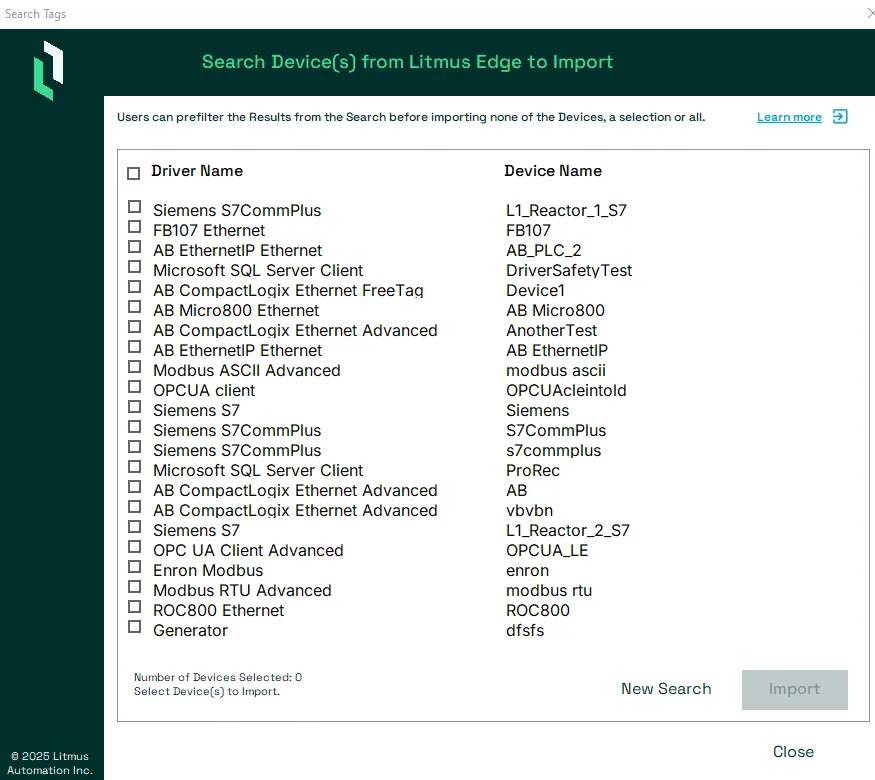Screen dimensions: 875x780
Task: Toggle the Enron Modbus checkbox
Action: [x=134, y=567]
